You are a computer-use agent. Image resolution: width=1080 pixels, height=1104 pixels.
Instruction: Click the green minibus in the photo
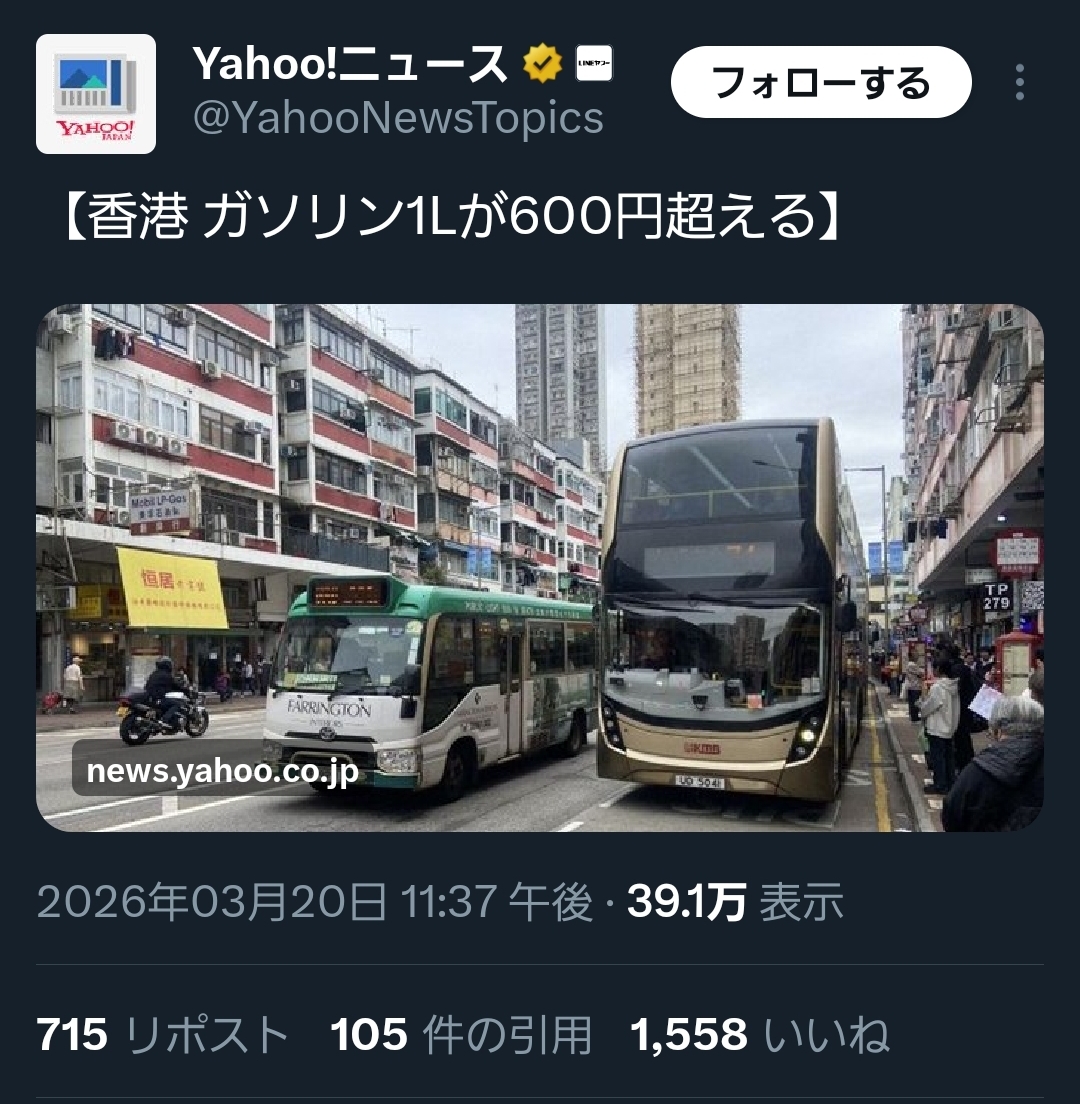click(431, 684)
